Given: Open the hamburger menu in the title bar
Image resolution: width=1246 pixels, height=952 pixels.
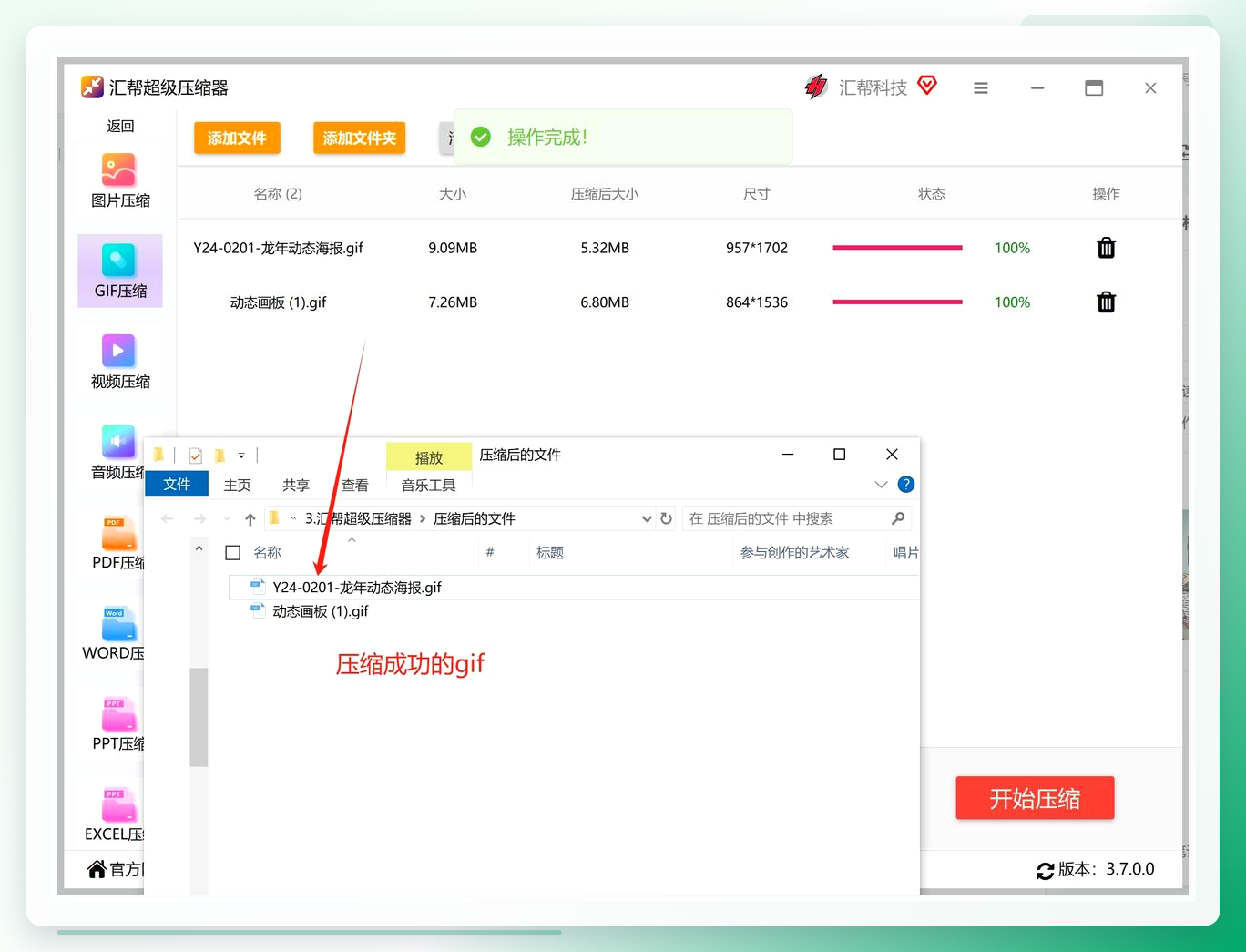Looking at the screenshot, I should pyautogui.click(x=981, y=88).
